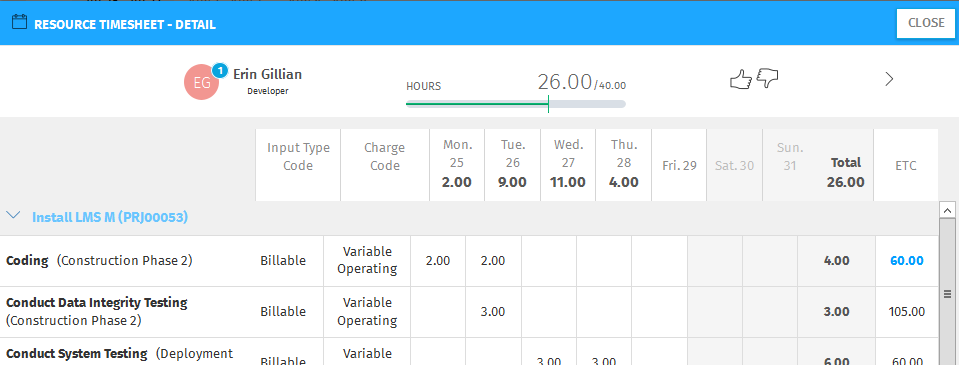The image size is (959, 368).
Task: Click Variable Operating in Data Integrity Testing row
Action: pyautogui.click(x=367, y=311)
